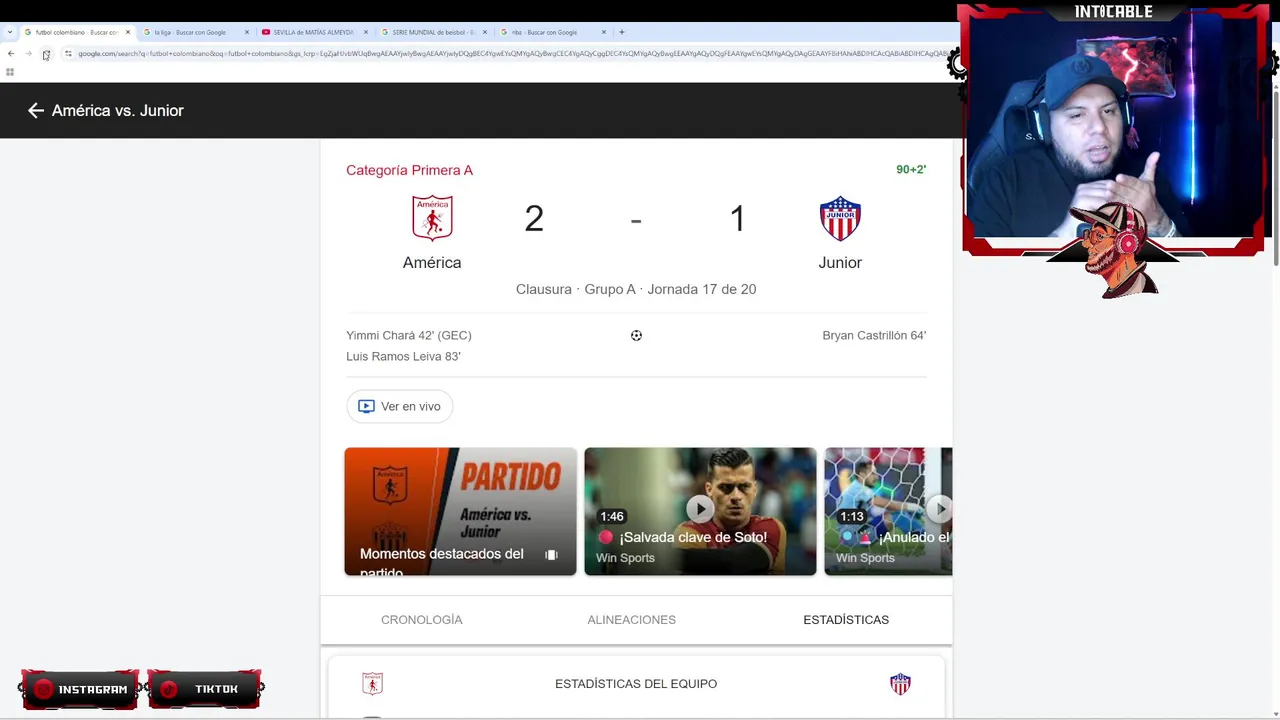Click the INSTAGRAM overlay badge
Screen dimensions: 1280x720
point(80,690)
